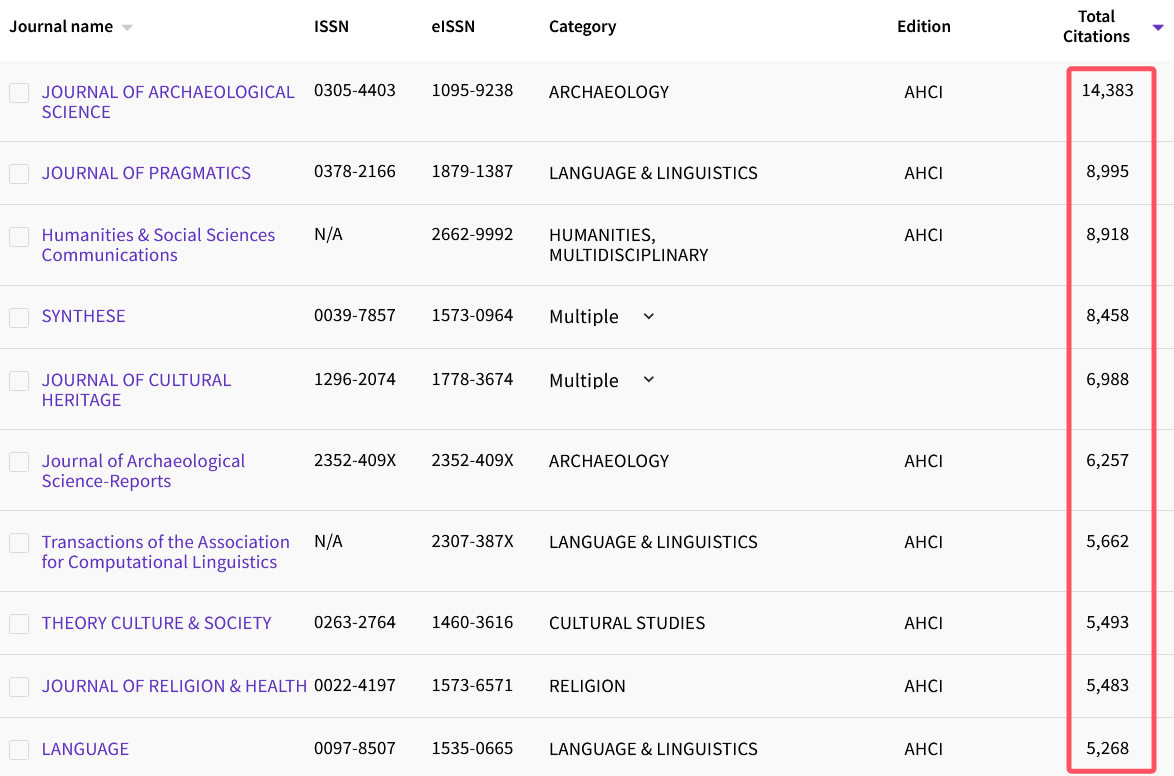The image size is (1174, 776).
Task: Click the Journal name sort arrow icon
Action: click(x=127, y=28)
